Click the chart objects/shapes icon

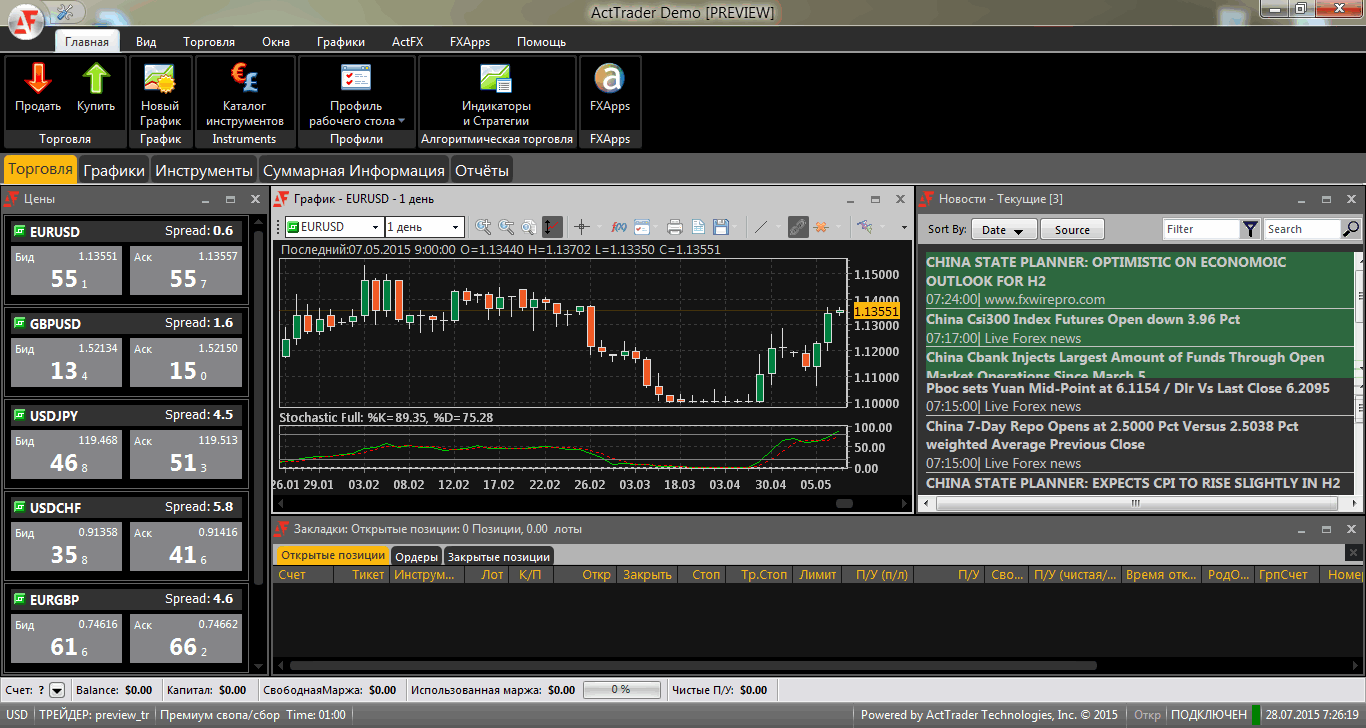click(865, 227)
